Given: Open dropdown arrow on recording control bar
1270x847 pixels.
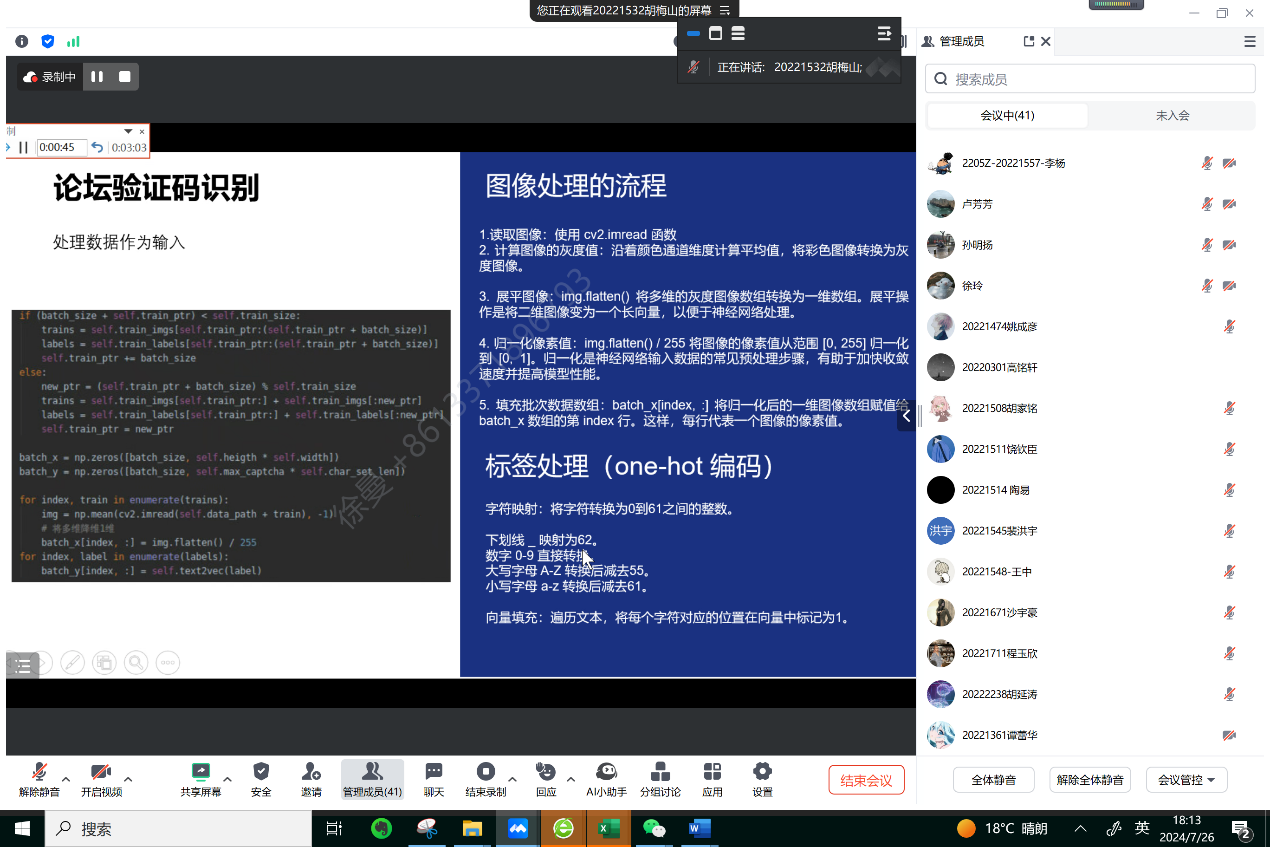Looking at the screenshot, I should [128, 131].
